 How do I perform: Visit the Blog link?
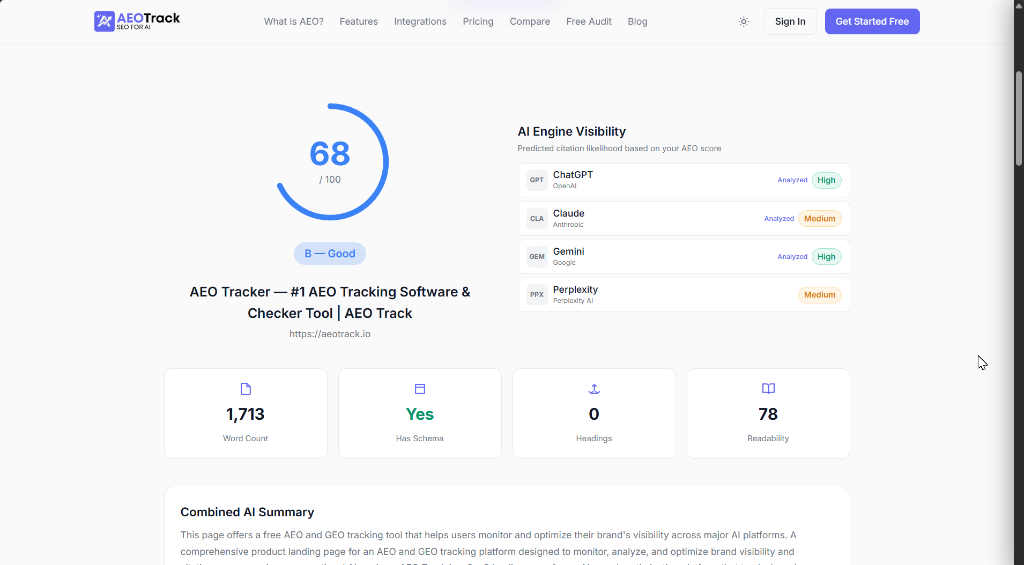pyautogui.click(x=637, y=22)
